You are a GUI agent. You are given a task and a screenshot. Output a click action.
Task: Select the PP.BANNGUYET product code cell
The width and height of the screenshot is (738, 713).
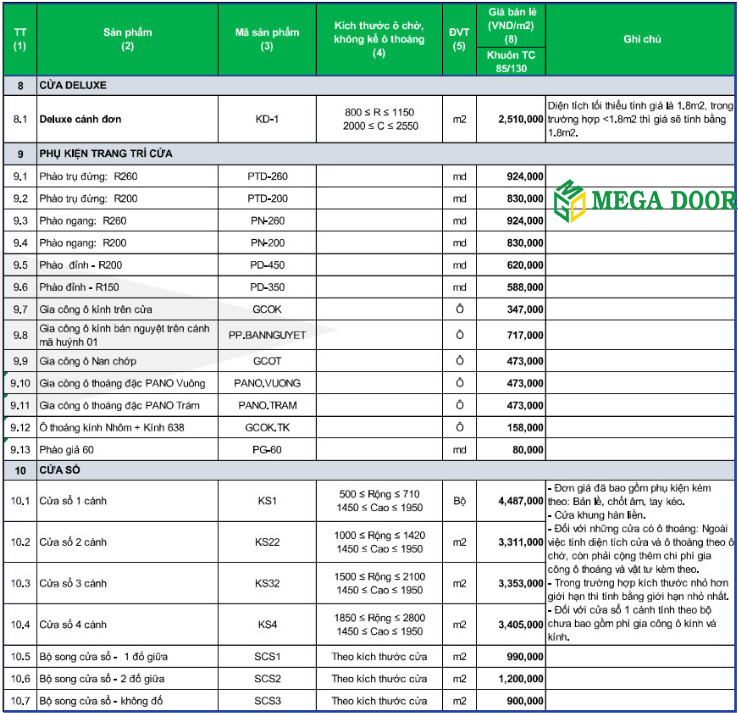point(267,334)
